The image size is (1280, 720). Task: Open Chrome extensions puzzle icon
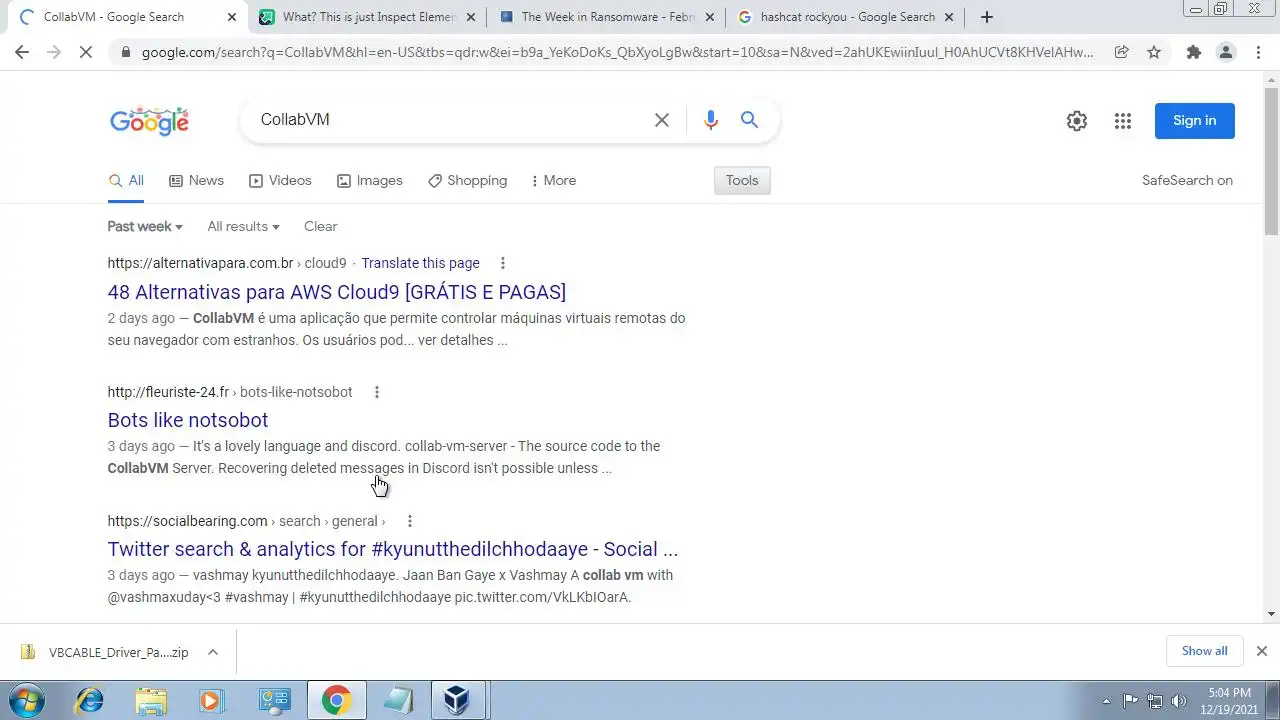click(x=1193, y=52)
